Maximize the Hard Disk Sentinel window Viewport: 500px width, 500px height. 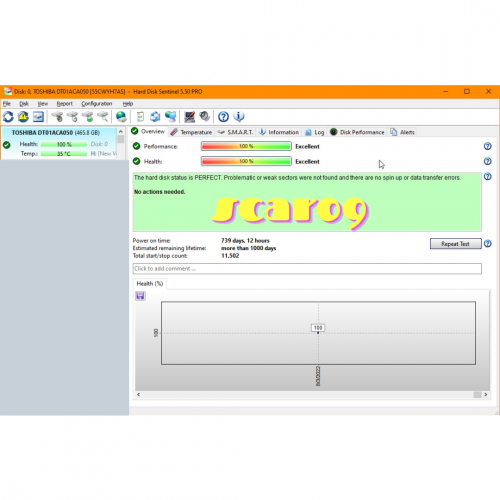coord(467,91)
